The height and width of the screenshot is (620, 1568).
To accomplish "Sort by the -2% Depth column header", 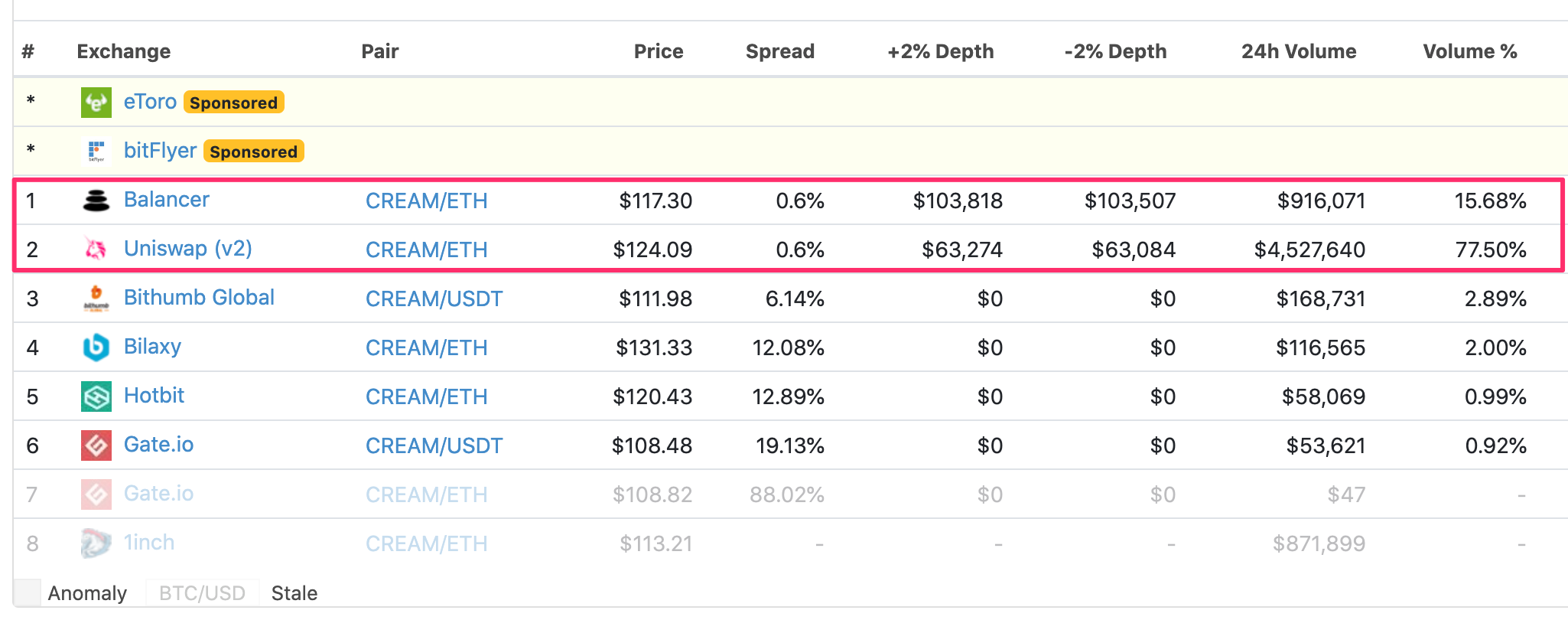I will coord(1115,51).
